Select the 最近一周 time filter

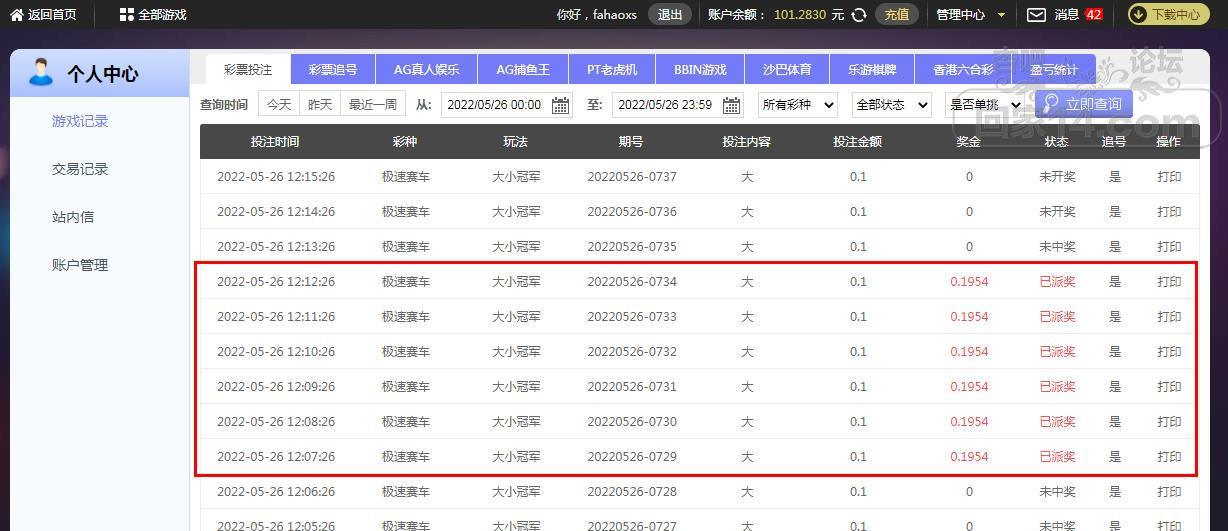click(x=372, y=105)
